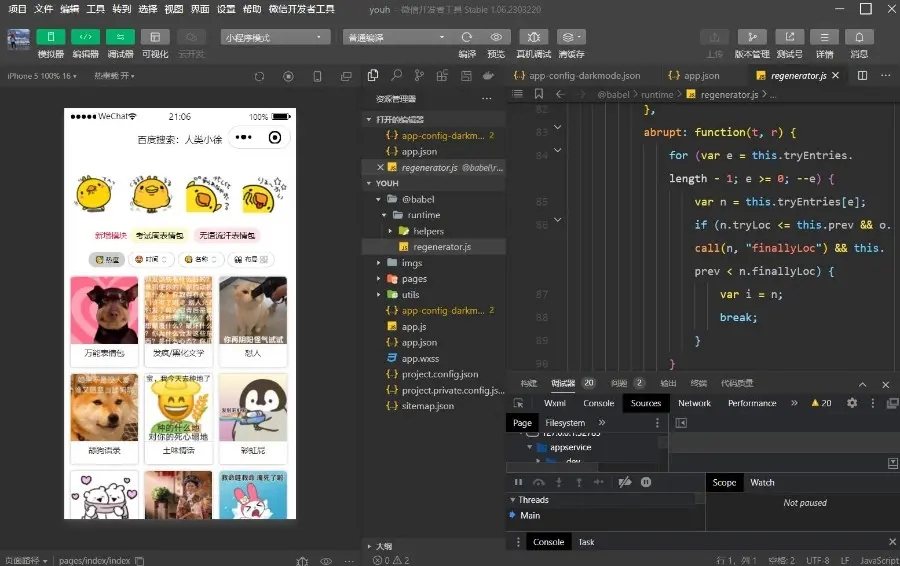Open the extensions blocks icon
The height and width of the screenshot is (566, 900).
(442, 75)
